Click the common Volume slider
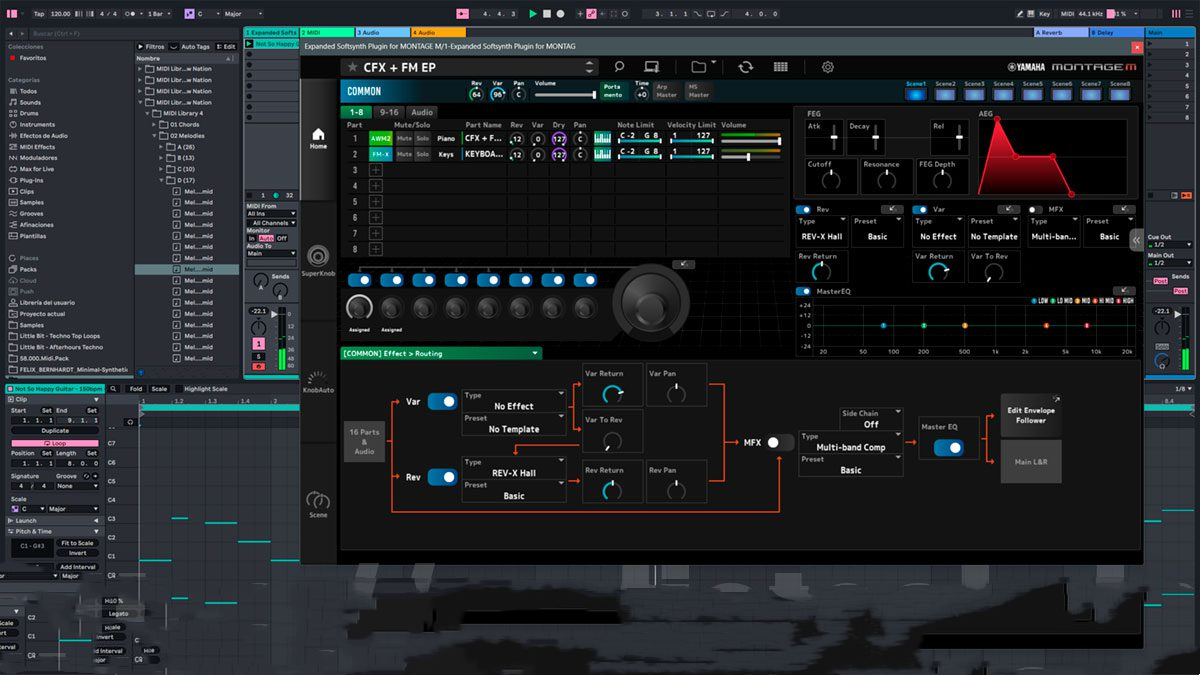Viewport: 1200px width, 675px height. [x=566, y=94]
